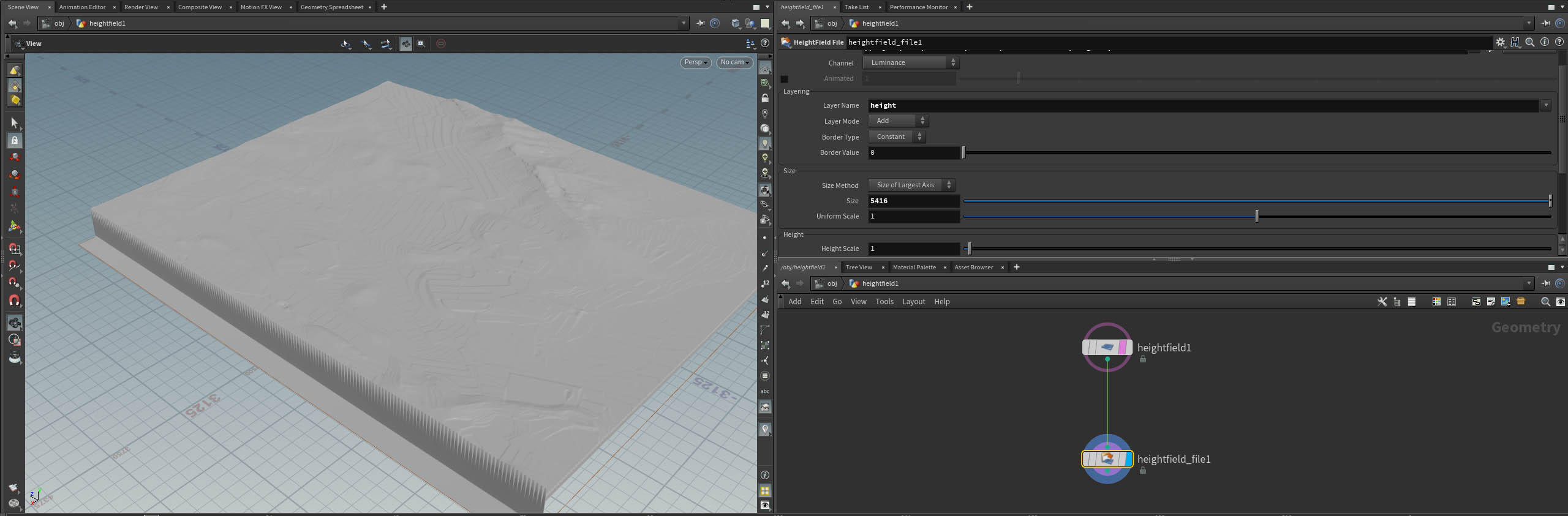Image resolution: width=1568 pixels, height=516 pixels.
Task: Click the Uniform Scale slider handle
Action: pos(1257,216)
